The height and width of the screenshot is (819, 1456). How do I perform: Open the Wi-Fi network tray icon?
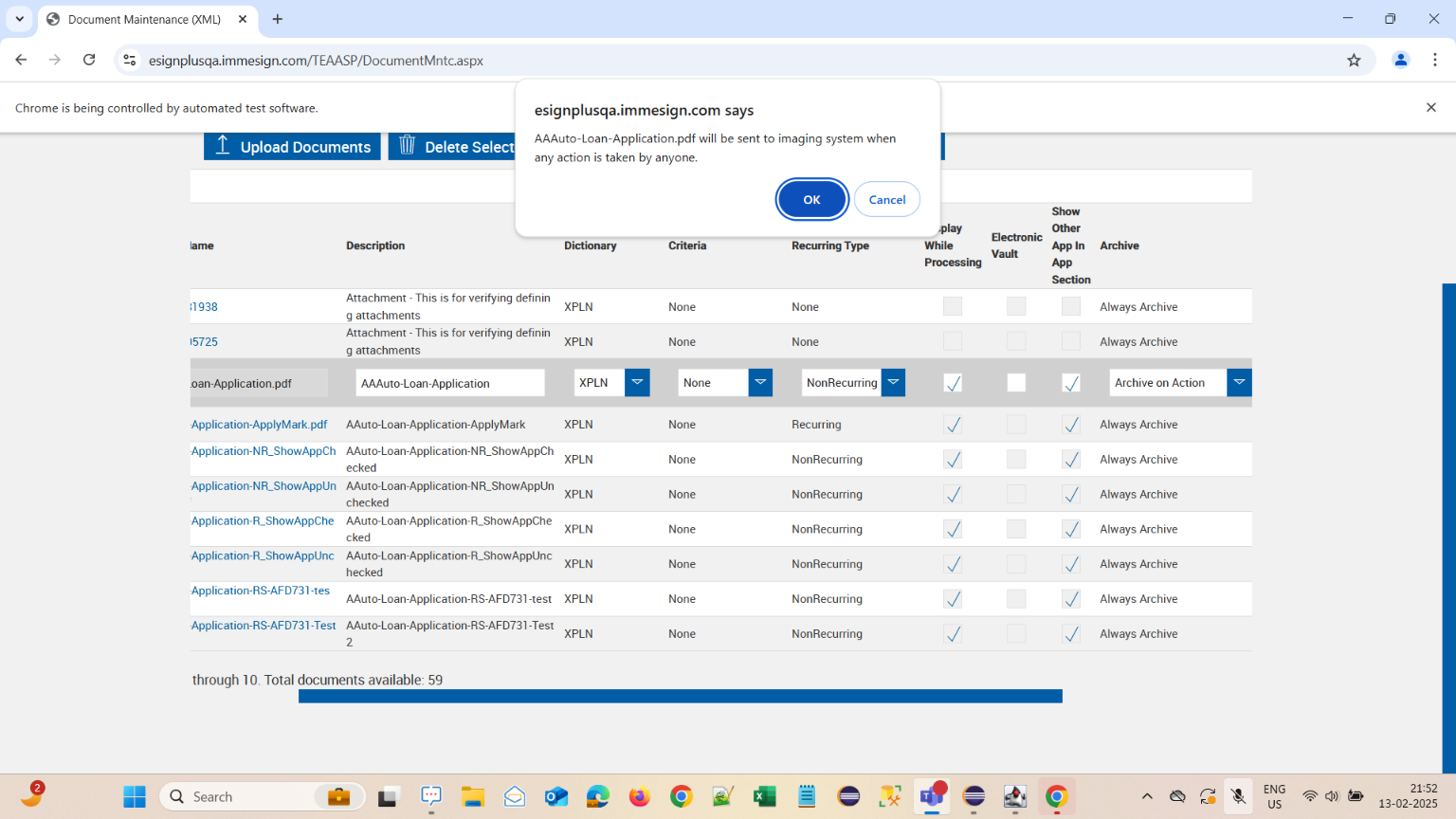[x=1310, y=796]
